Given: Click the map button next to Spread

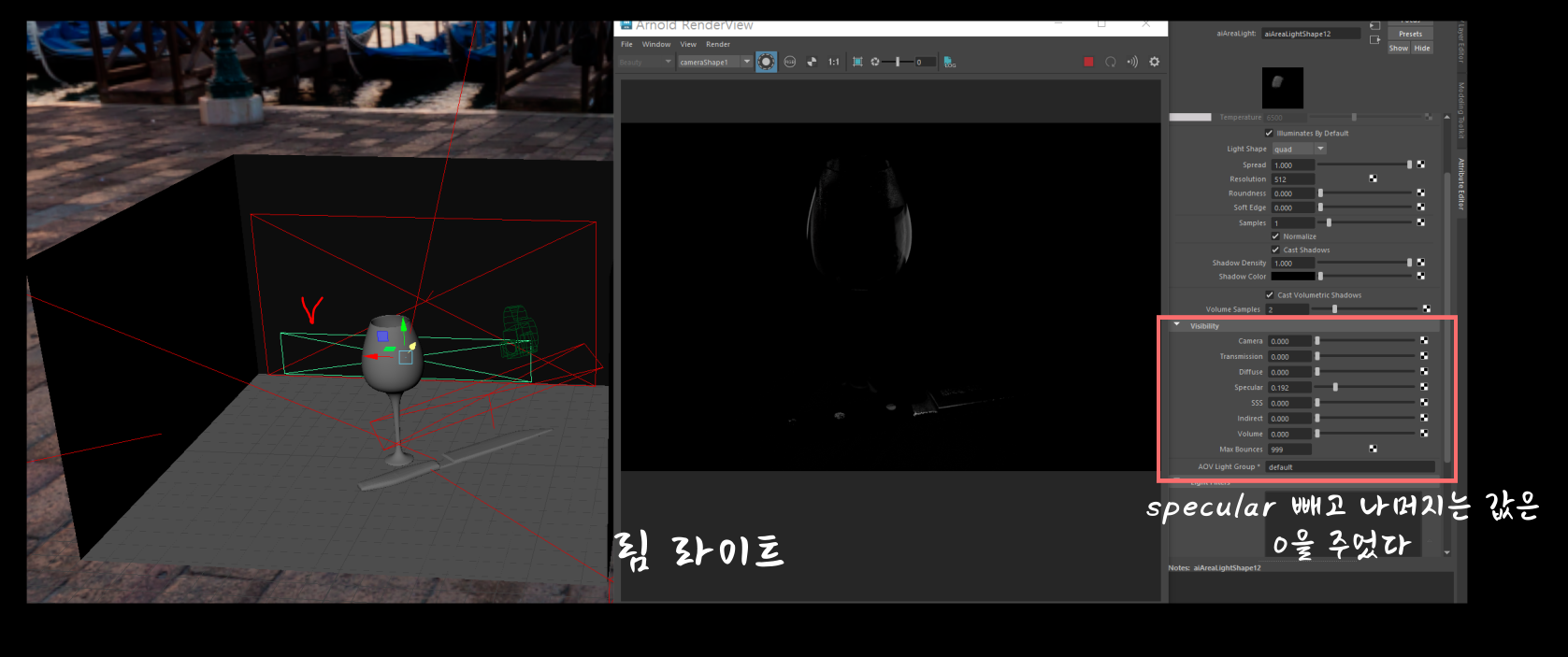Looking at the screenshot, I should click(x=1421, y=164).
